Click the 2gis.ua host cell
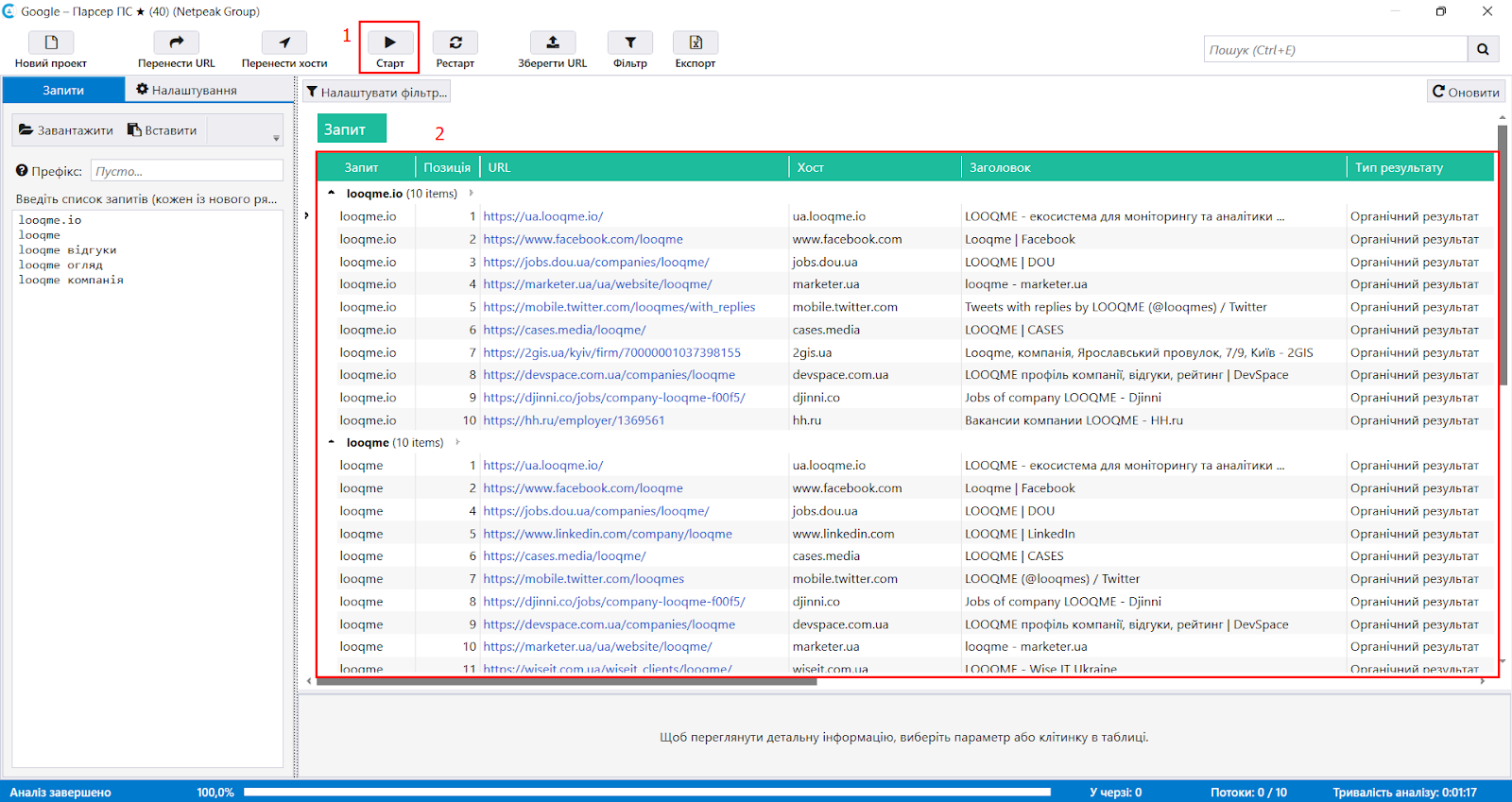 875,352
